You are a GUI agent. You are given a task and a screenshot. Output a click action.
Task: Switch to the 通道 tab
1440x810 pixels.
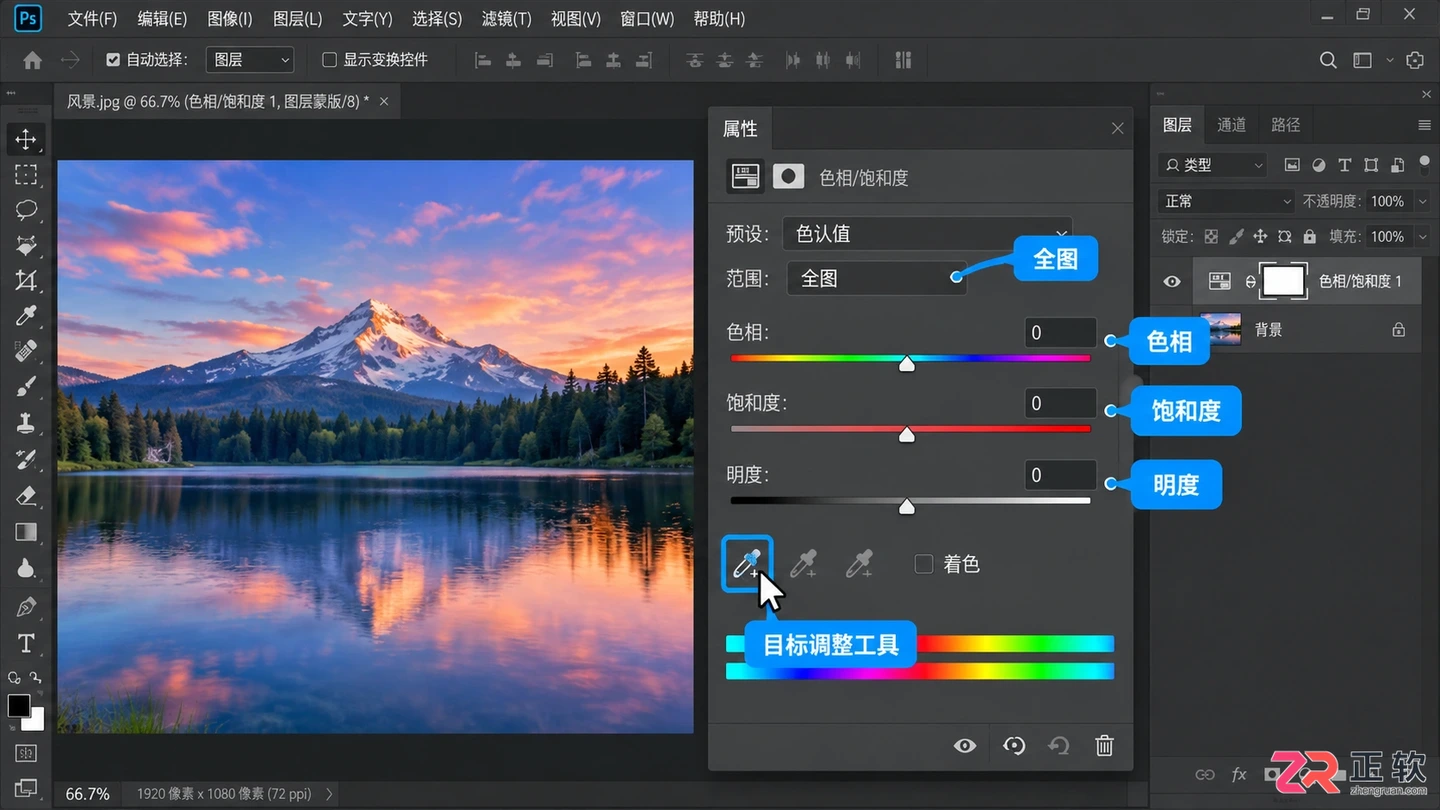[x=1231, y=125]
